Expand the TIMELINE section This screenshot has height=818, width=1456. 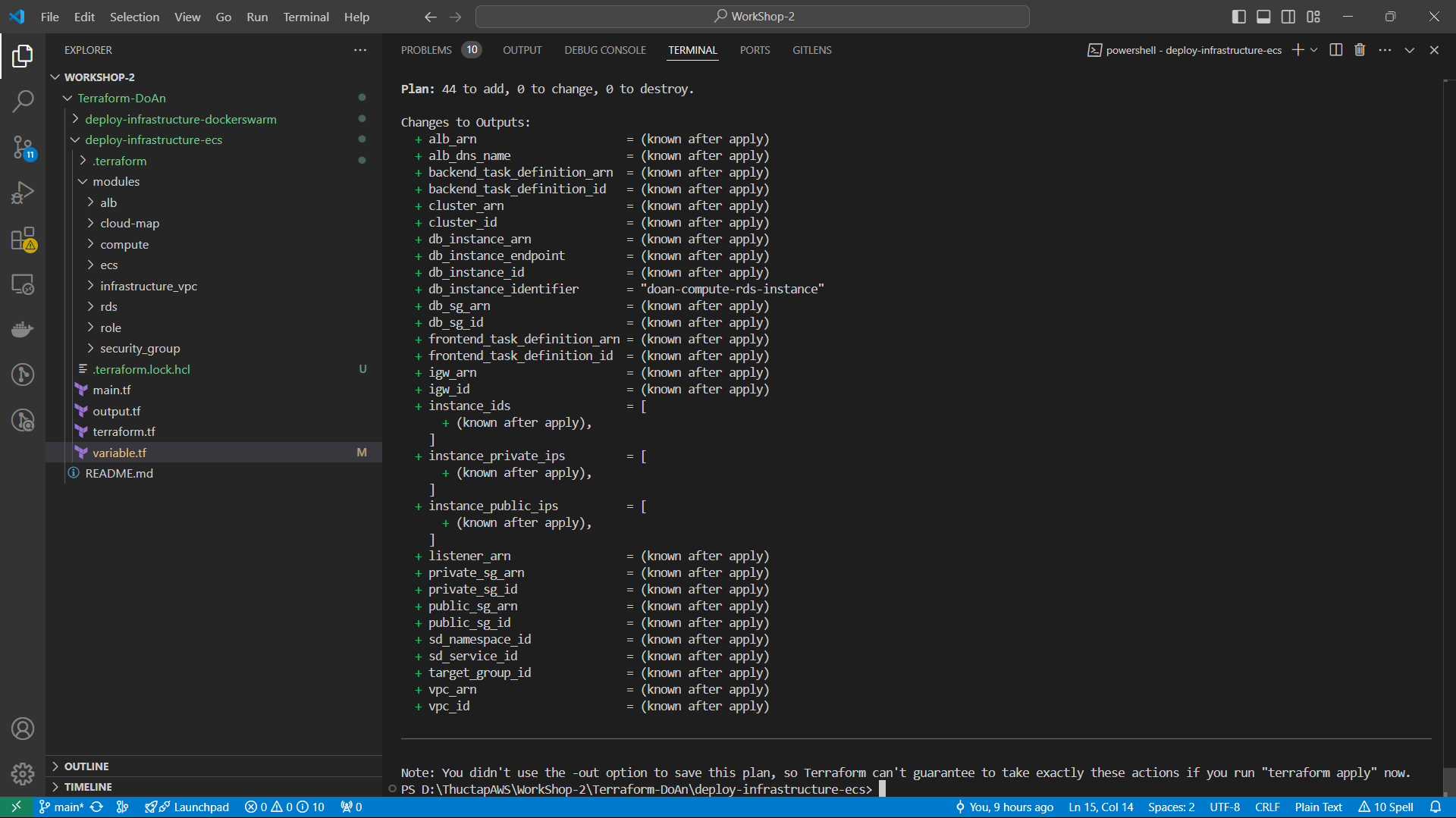[87, 787]
